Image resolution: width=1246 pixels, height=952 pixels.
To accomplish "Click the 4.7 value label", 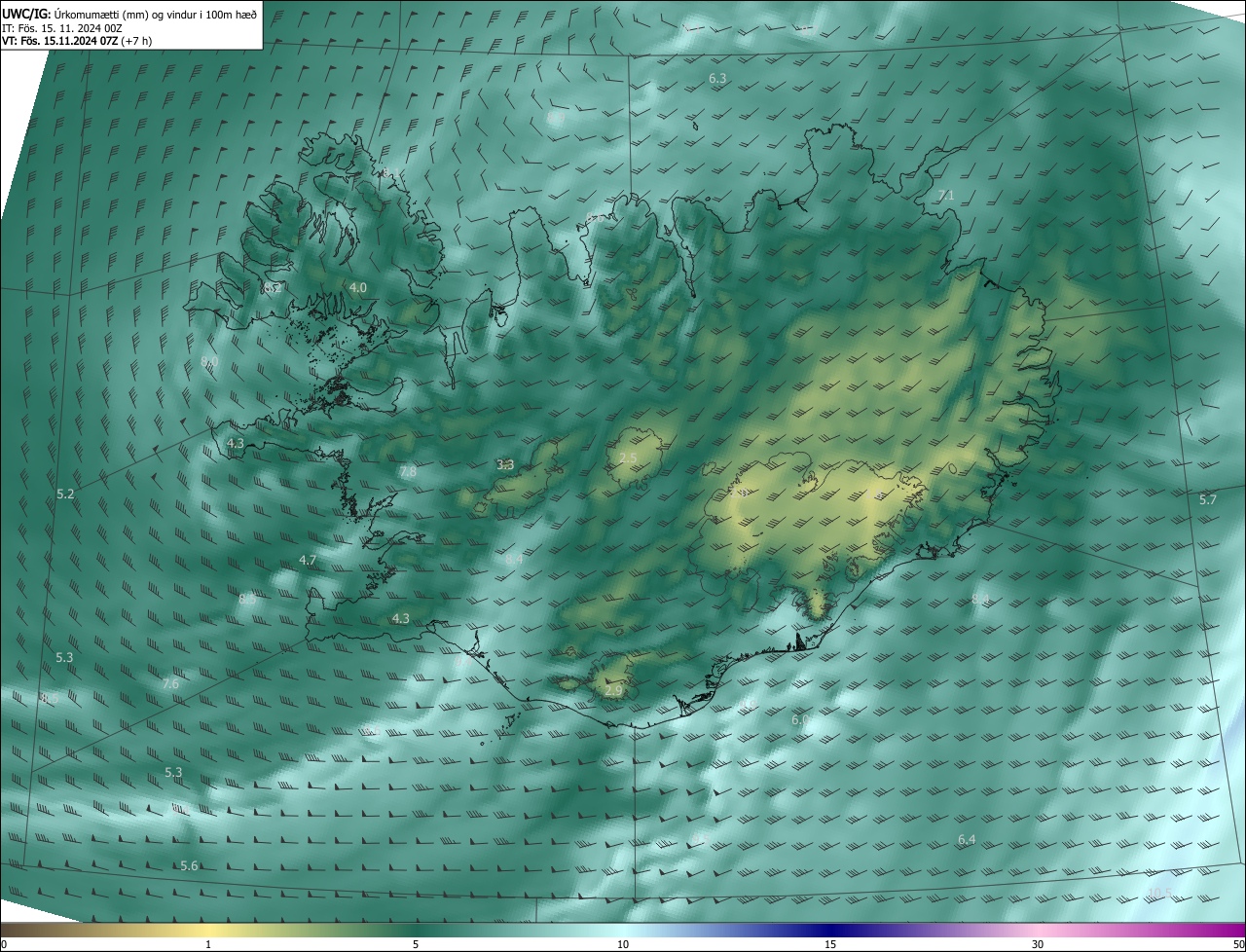I will 308,560.
